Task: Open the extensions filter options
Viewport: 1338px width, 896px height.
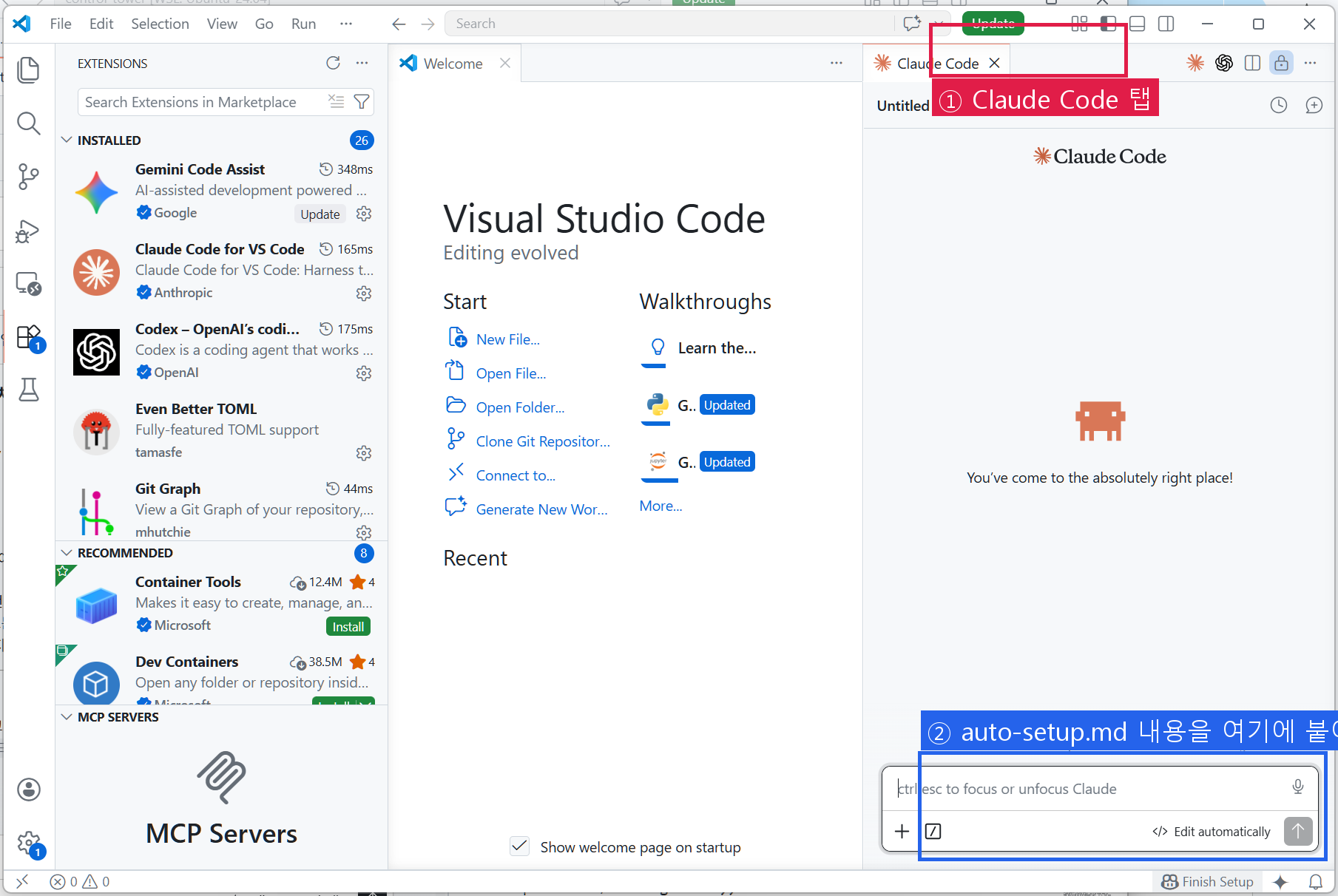Action: click(x=362, y=101)
